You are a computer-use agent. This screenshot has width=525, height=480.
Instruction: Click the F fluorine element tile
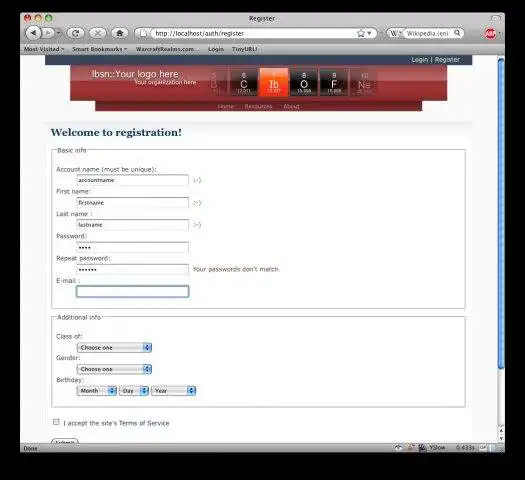click(334, 82)
